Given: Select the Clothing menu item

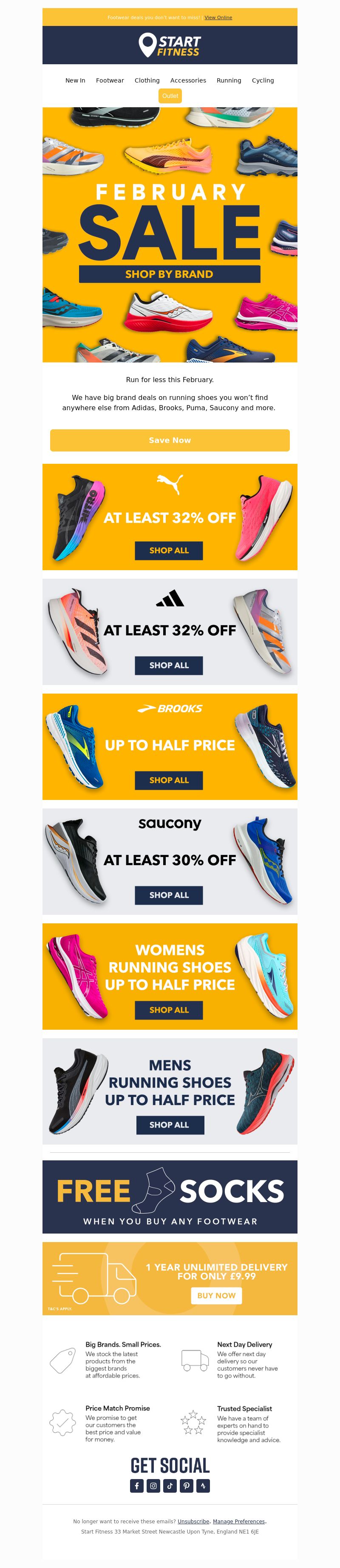Looking at the screenshot, I should (x=147, y=80).
